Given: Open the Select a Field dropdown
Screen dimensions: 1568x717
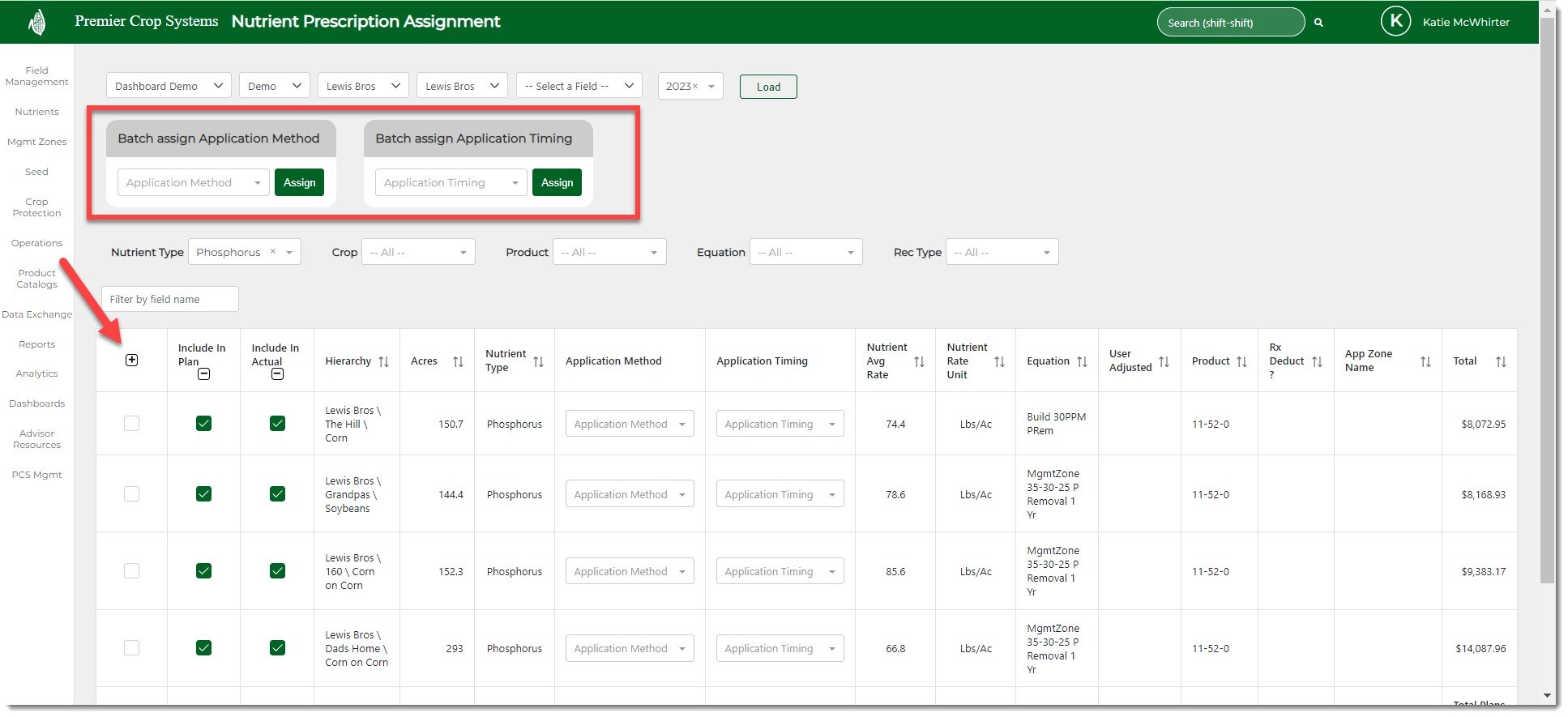Looking at the screenshot, I should tap(579, 86).
